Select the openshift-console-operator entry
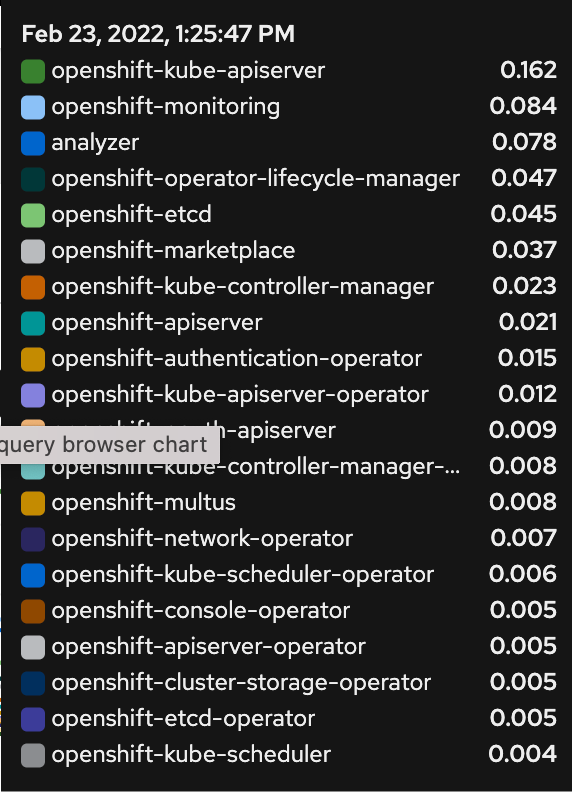This screenshot has width=572, height=792. coord(201,611)
